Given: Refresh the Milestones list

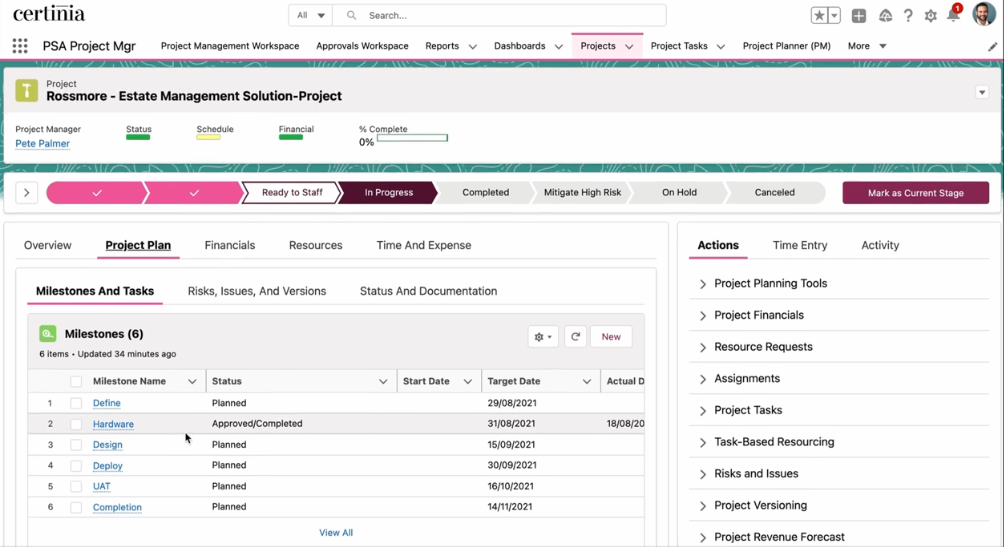Looking at the screenshot, I should coord(575,337).
